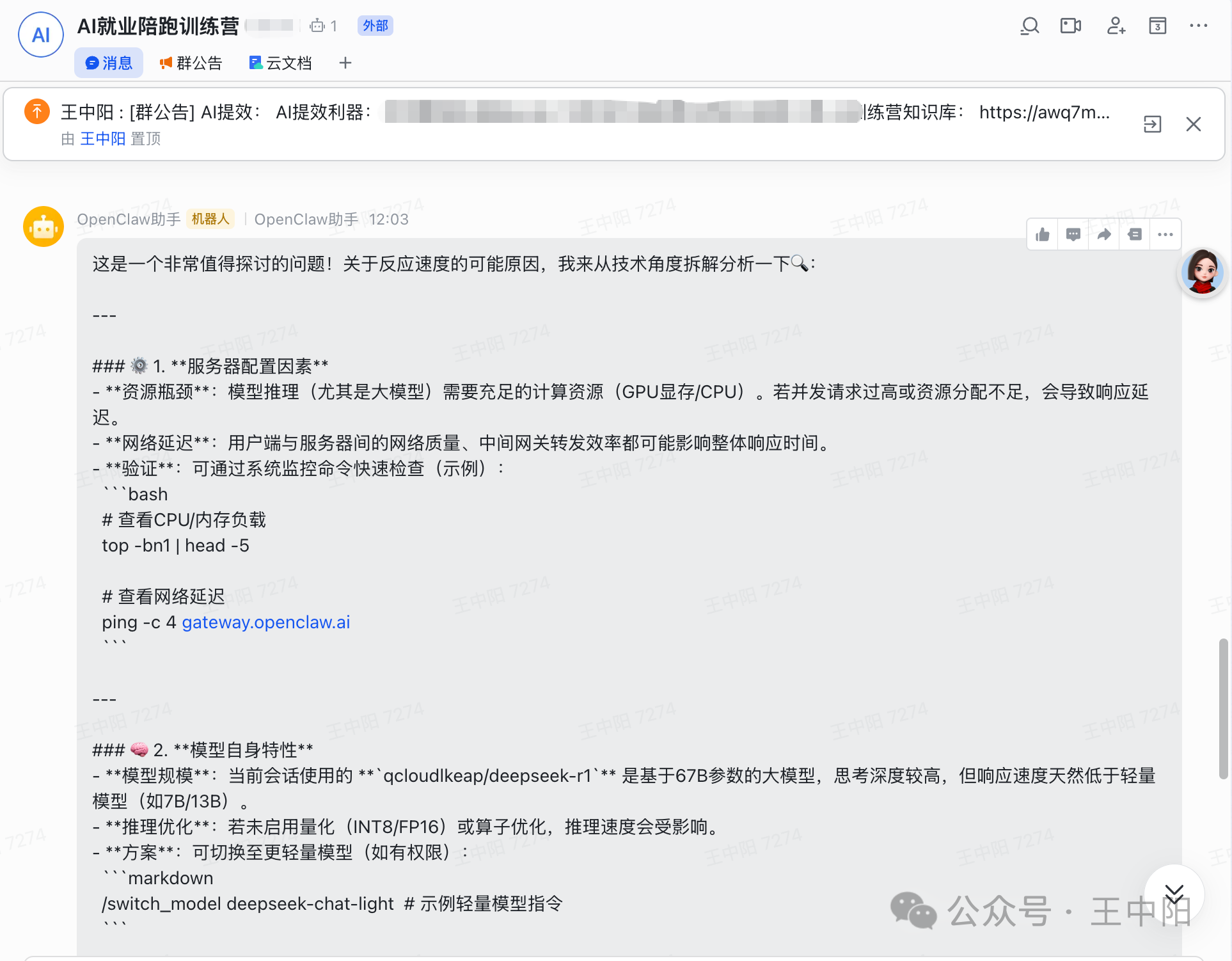Reply to the OpenClaw message
The height and width of the screenshot is (961, 1232).
click(1073, 235)
